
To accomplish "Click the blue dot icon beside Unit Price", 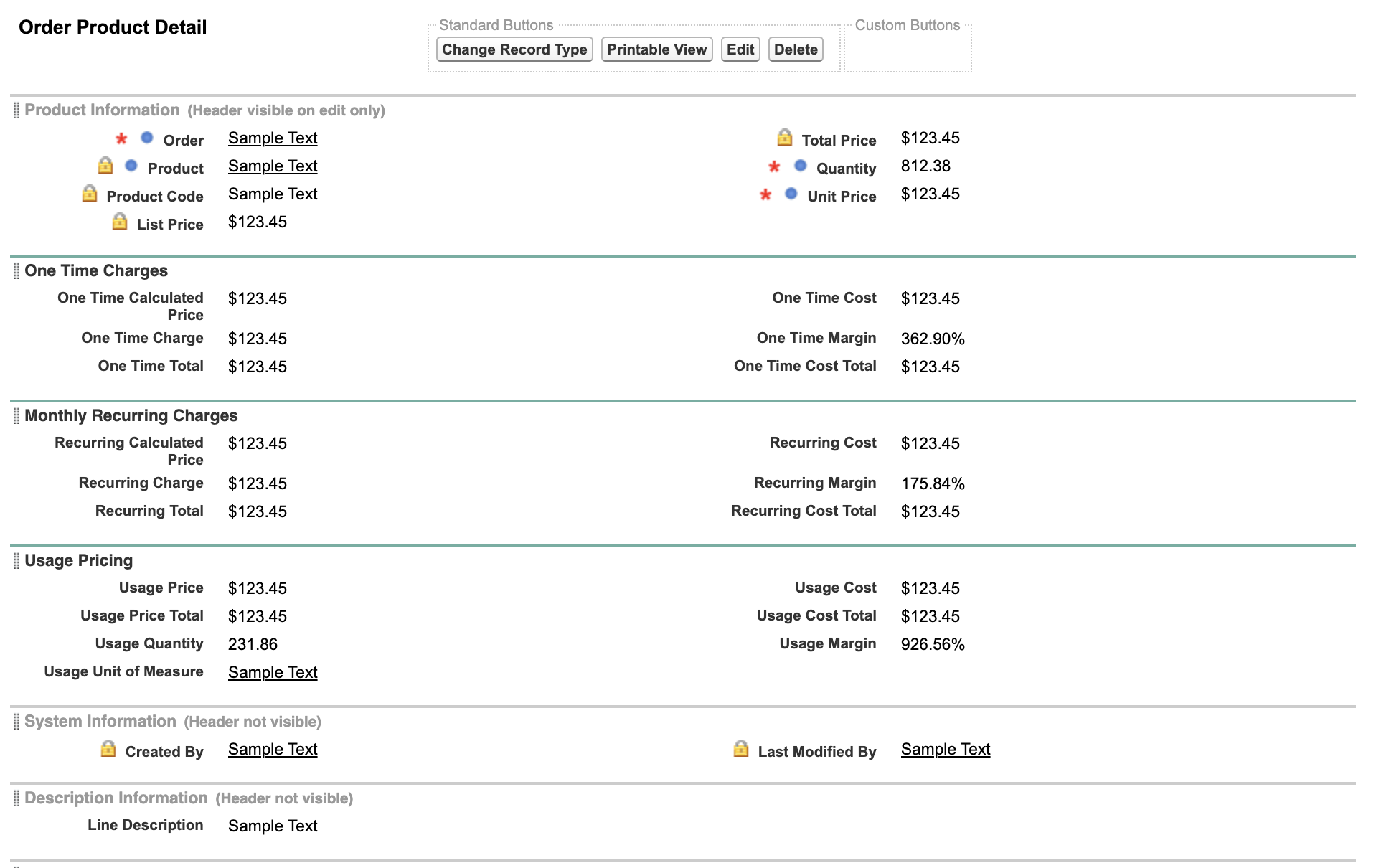I will (x=791, y=194).
